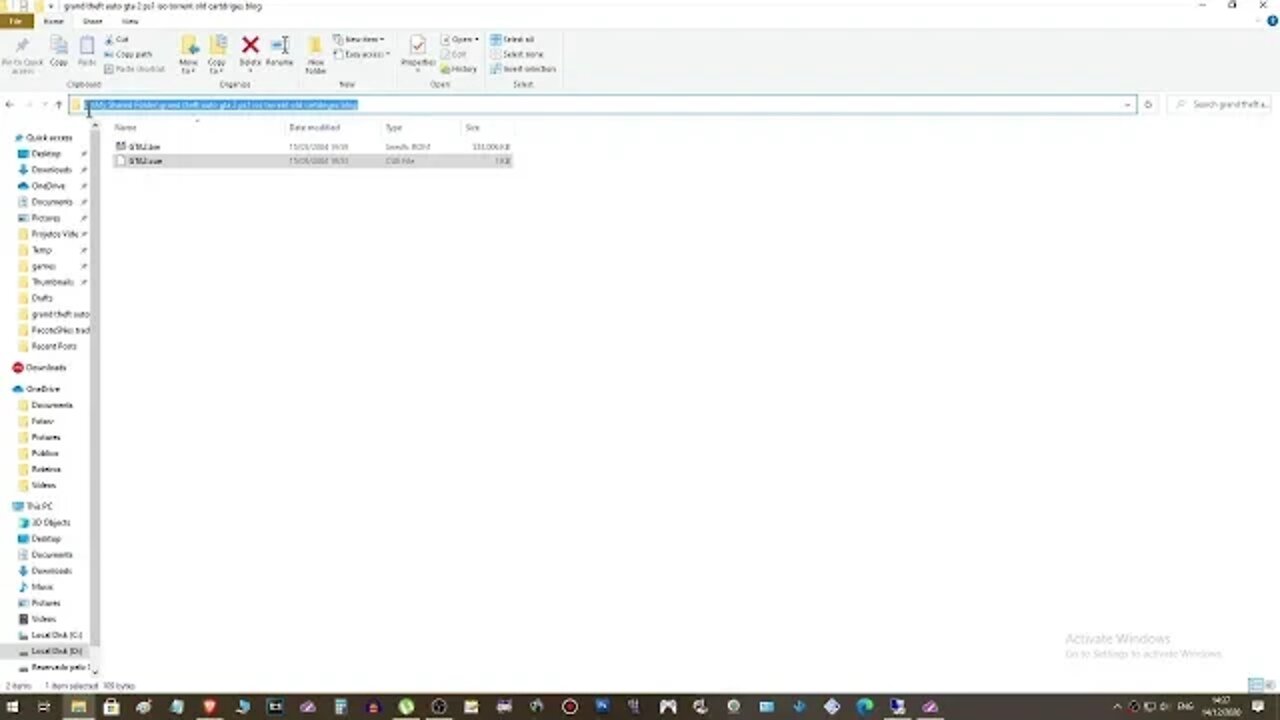Open the notification center icon
Image resolution: width=1280 pixels, height=720 pixels.
(x=1259, y=706)
